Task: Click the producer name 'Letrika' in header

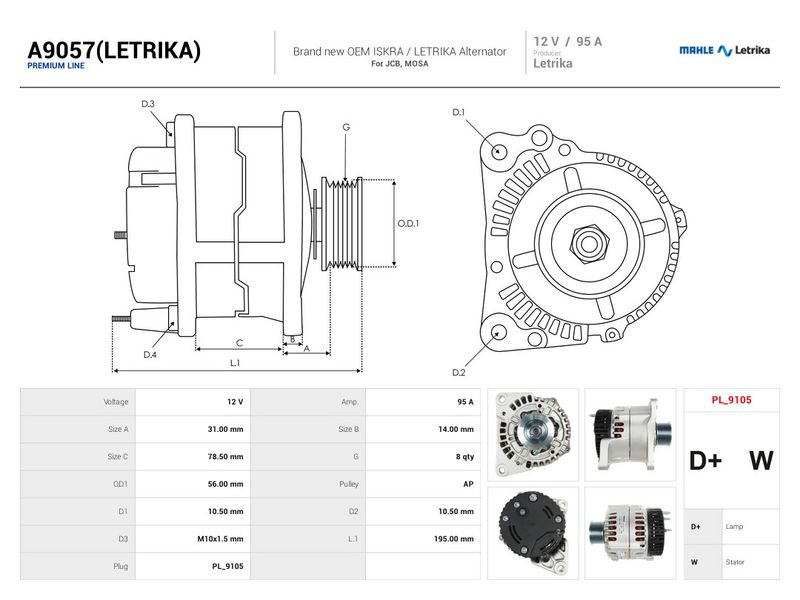Action: click(x=553, y=63)
